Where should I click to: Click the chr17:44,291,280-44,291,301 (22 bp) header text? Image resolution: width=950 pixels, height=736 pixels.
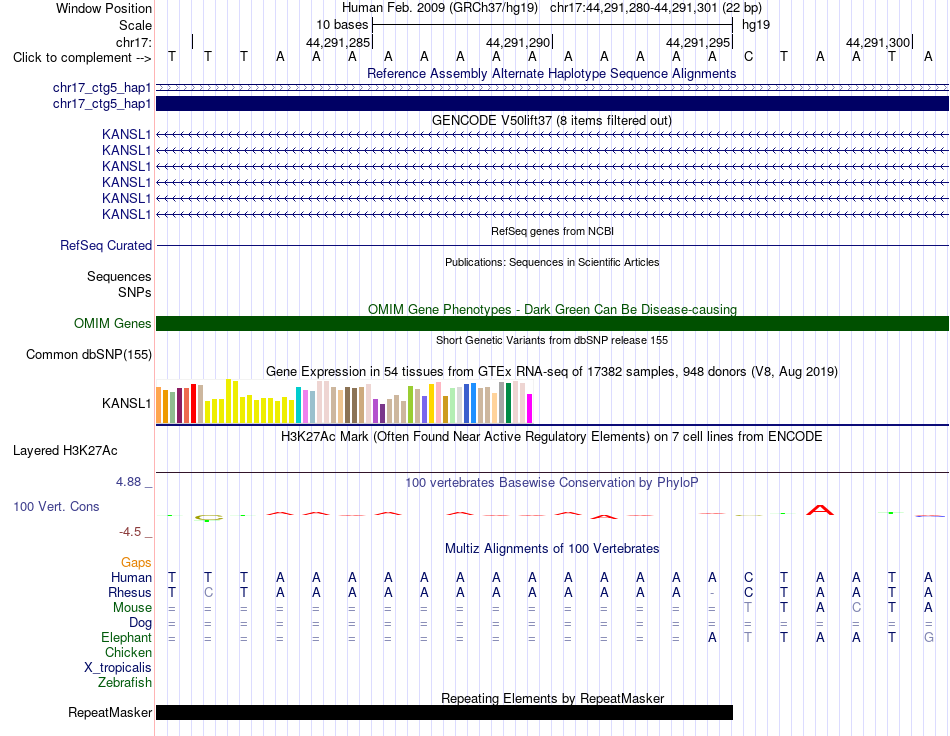pos(656,8)
